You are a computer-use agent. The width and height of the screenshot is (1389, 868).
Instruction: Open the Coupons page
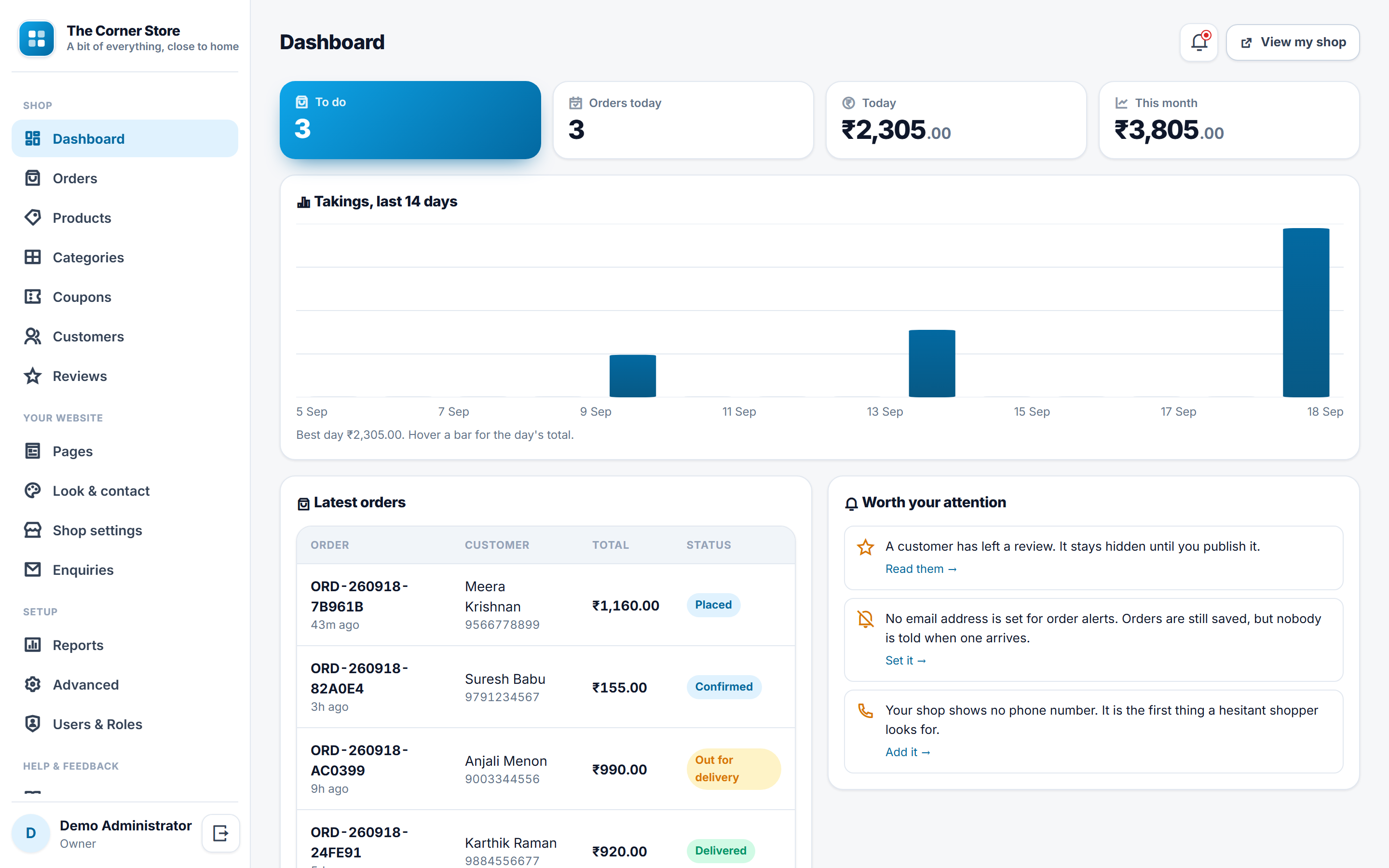click(x=124, y=297)
